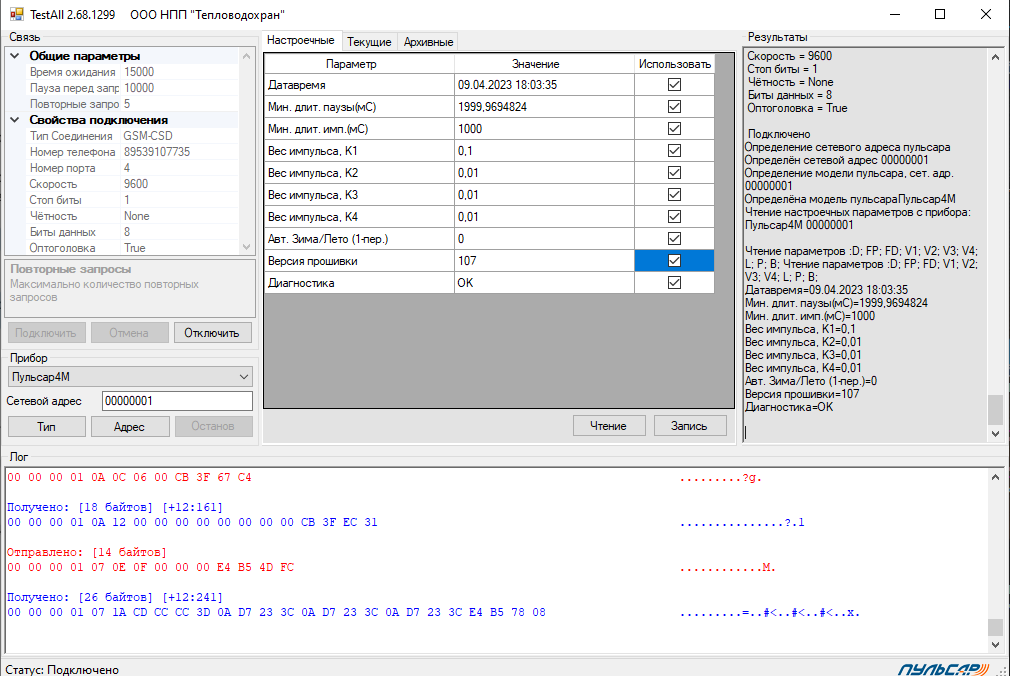Screen dimensions: 1010x676
Task: Click the Диагностика value OK cell
Action: [x=544, y=282]
